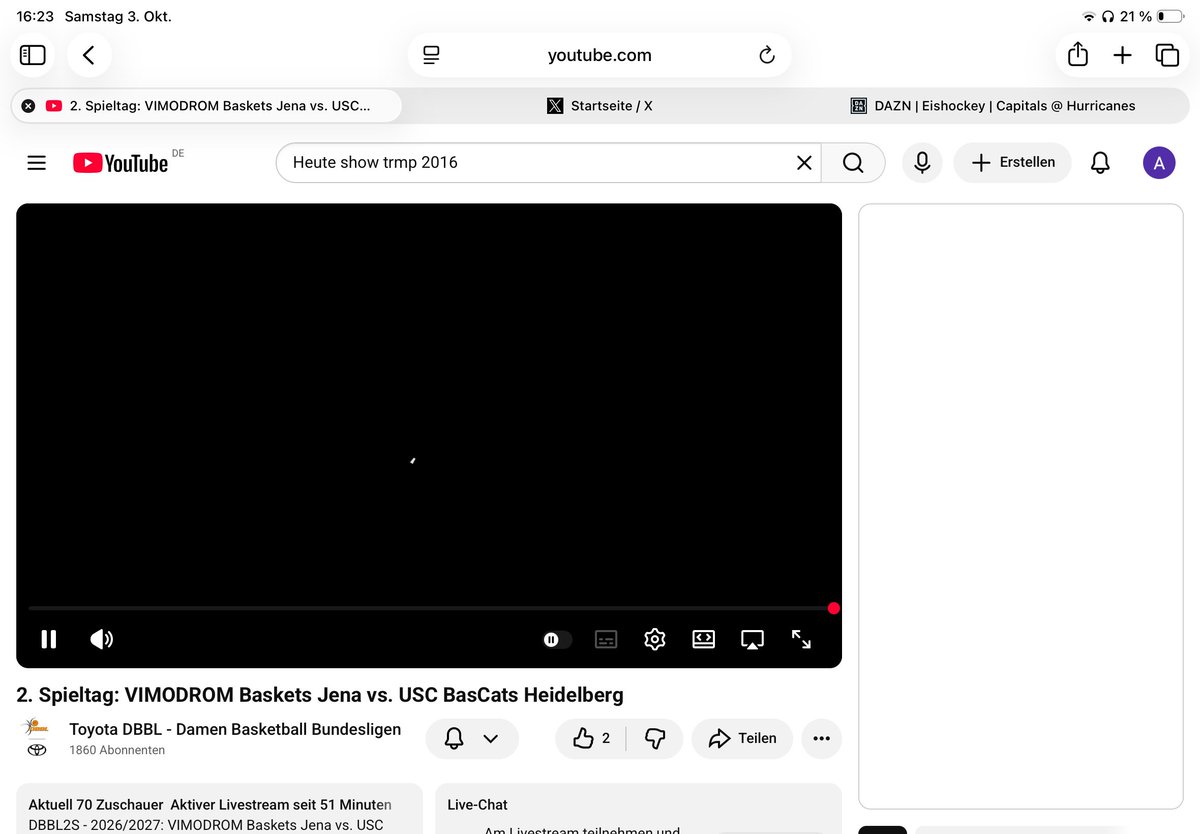Pause the livestream video

(48, 639)
